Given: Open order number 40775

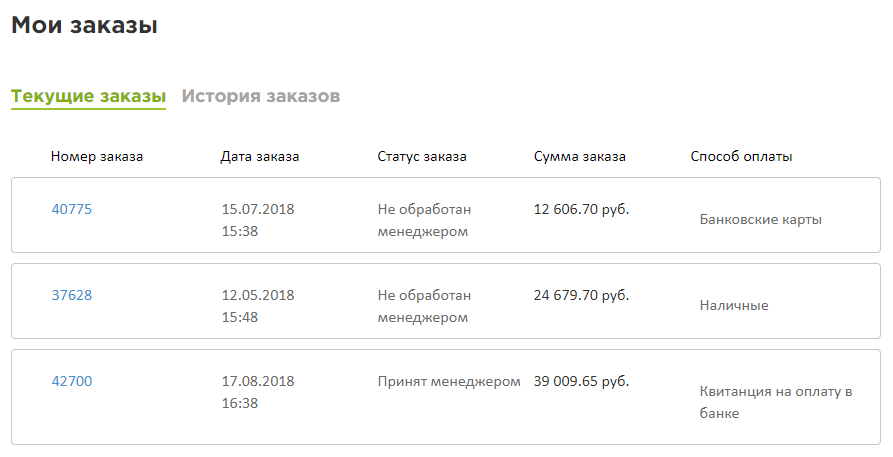Looking at the screenshot, I should pyautogui.click(x=72, y=209).
